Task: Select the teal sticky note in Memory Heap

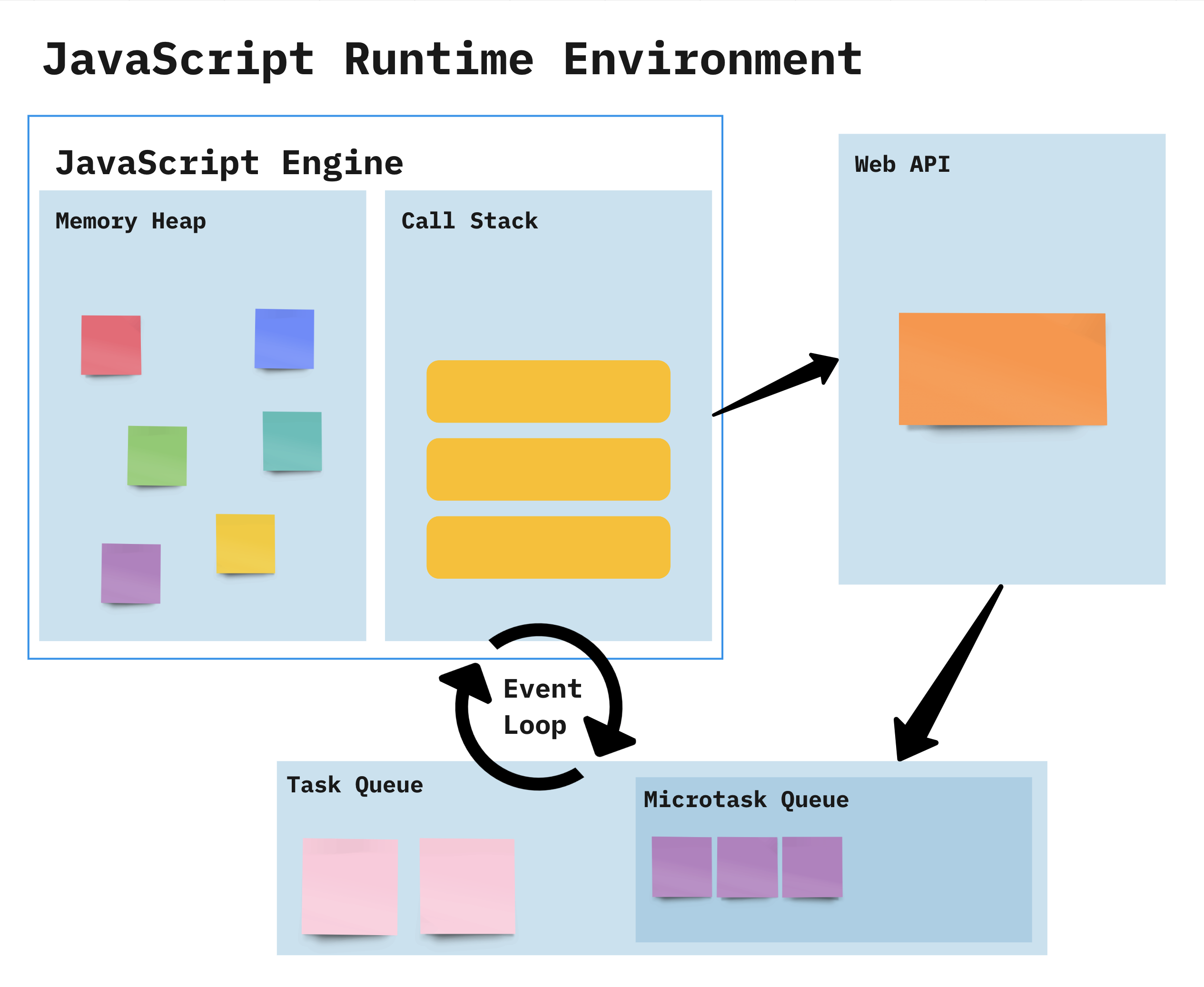Action: coord(292,441)
